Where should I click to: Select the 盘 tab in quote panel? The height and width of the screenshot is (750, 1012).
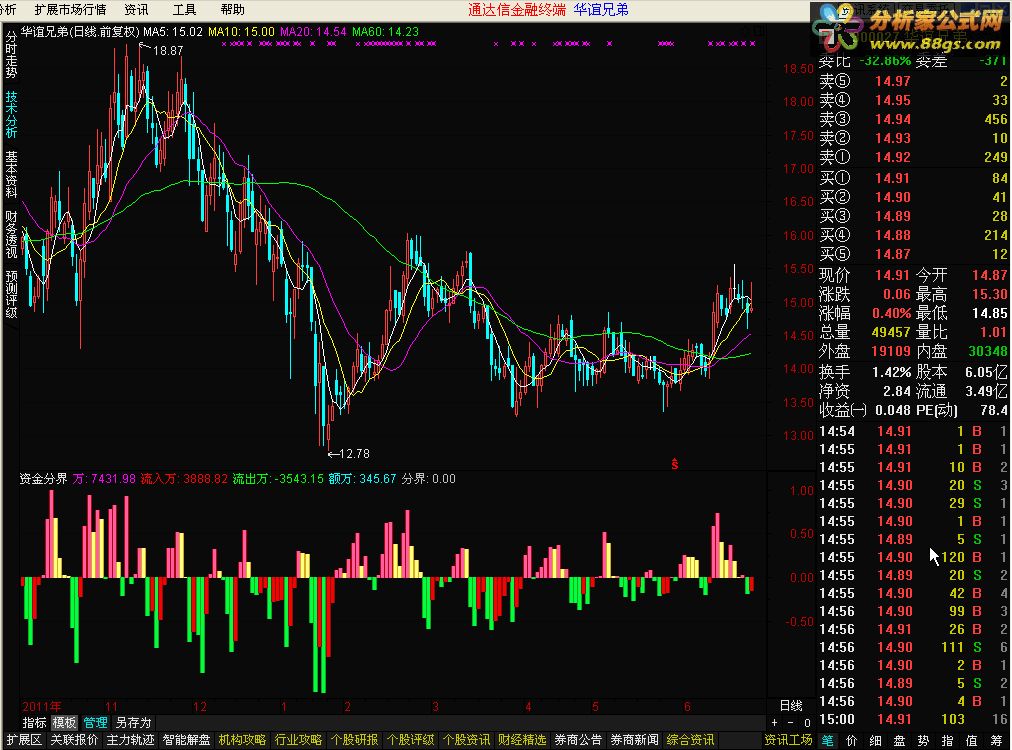(900, 740)
